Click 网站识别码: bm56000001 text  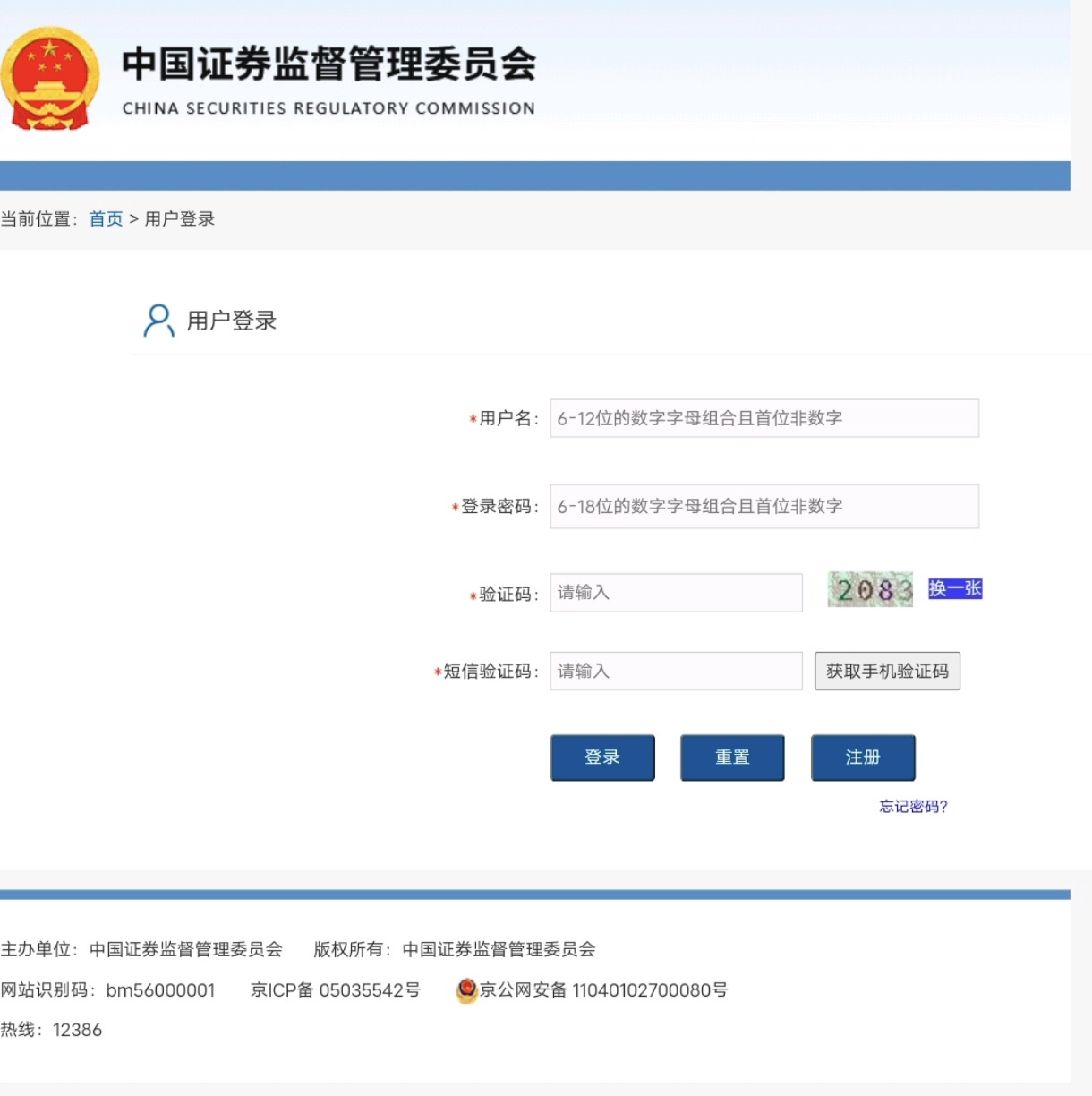(107, 989)
